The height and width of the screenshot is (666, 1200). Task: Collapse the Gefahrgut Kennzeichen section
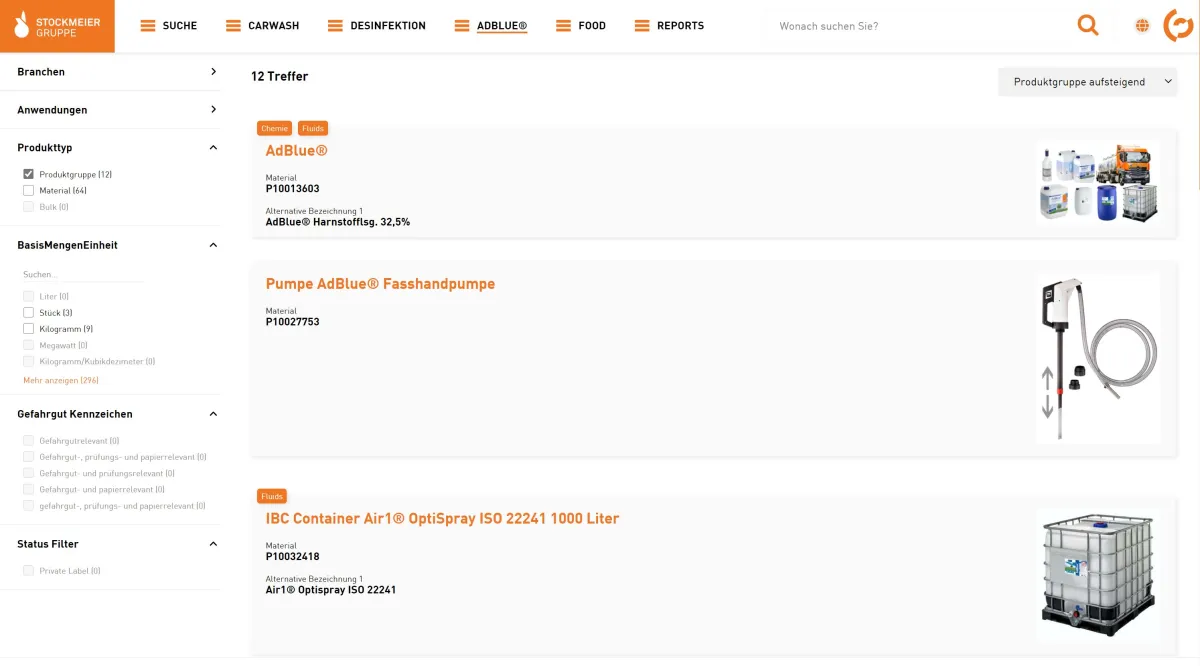pos(213,414)
